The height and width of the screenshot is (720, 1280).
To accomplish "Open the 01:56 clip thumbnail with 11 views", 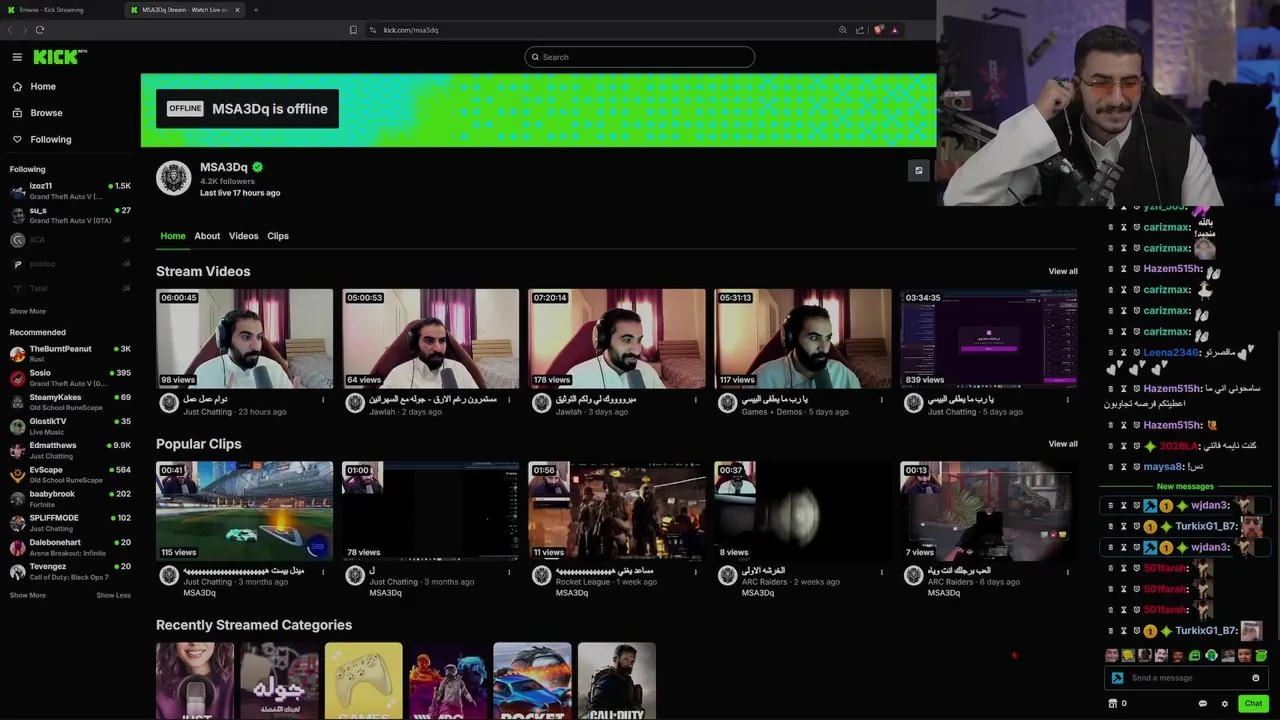I will (617, 510).
